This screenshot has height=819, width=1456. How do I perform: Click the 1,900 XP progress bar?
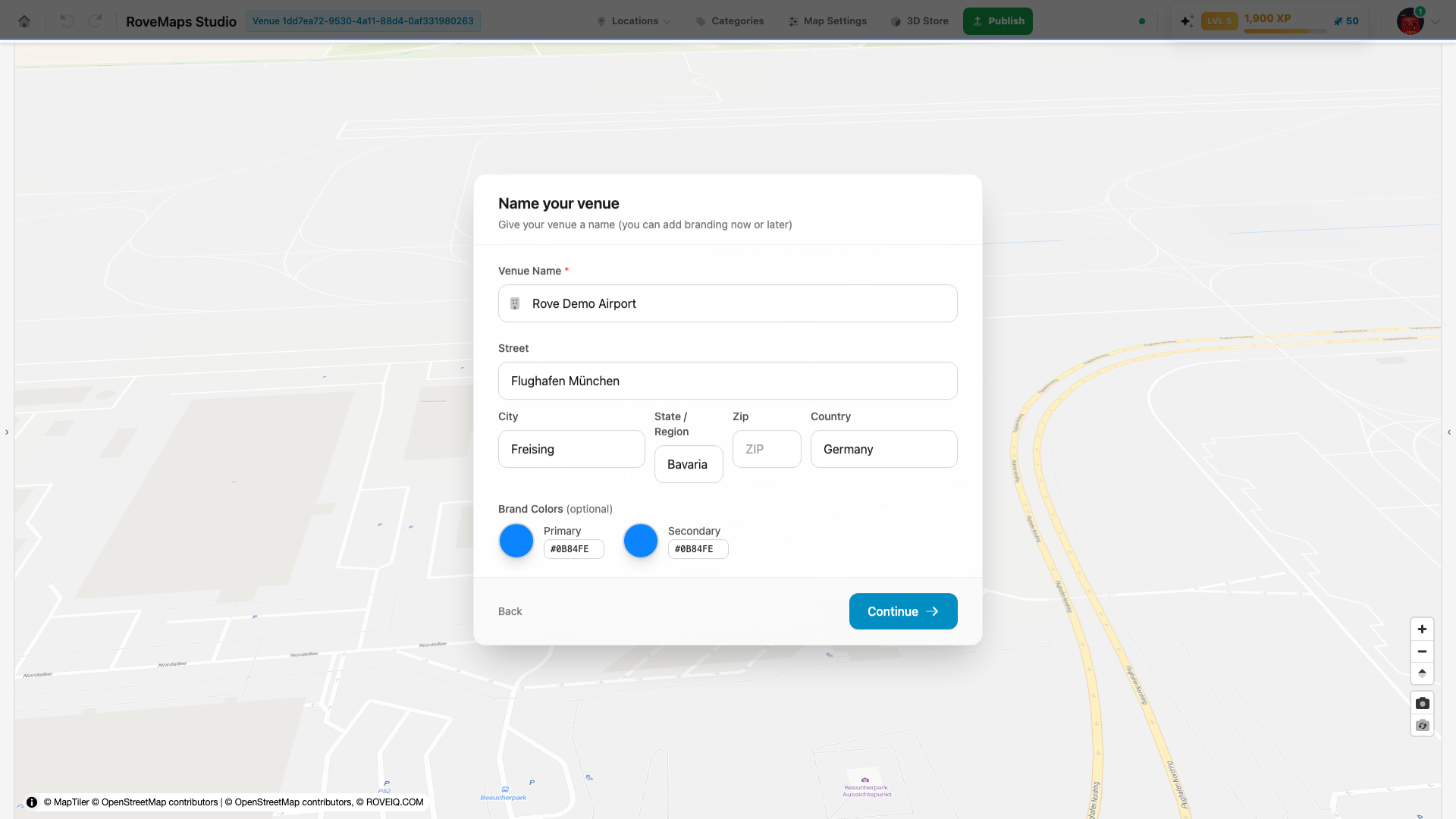coord(1285,31)
